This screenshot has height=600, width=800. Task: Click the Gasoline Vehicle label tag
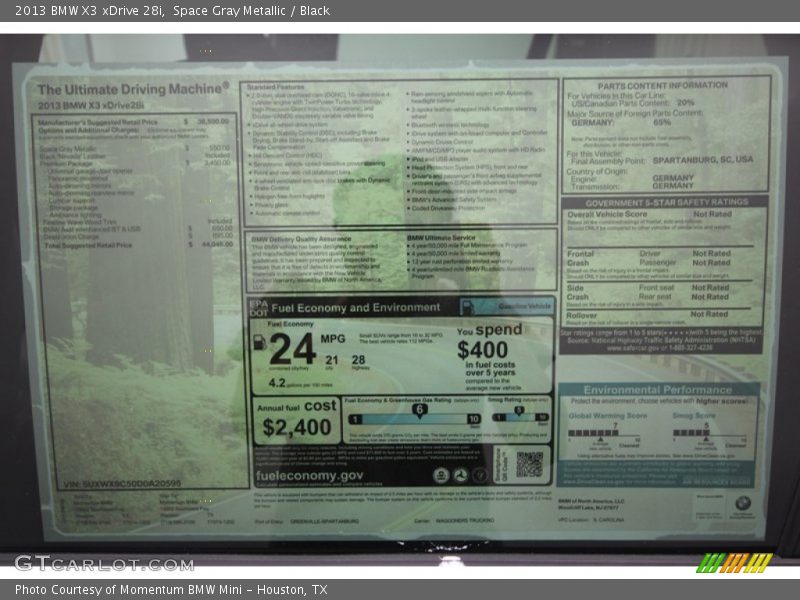point(524,307)
